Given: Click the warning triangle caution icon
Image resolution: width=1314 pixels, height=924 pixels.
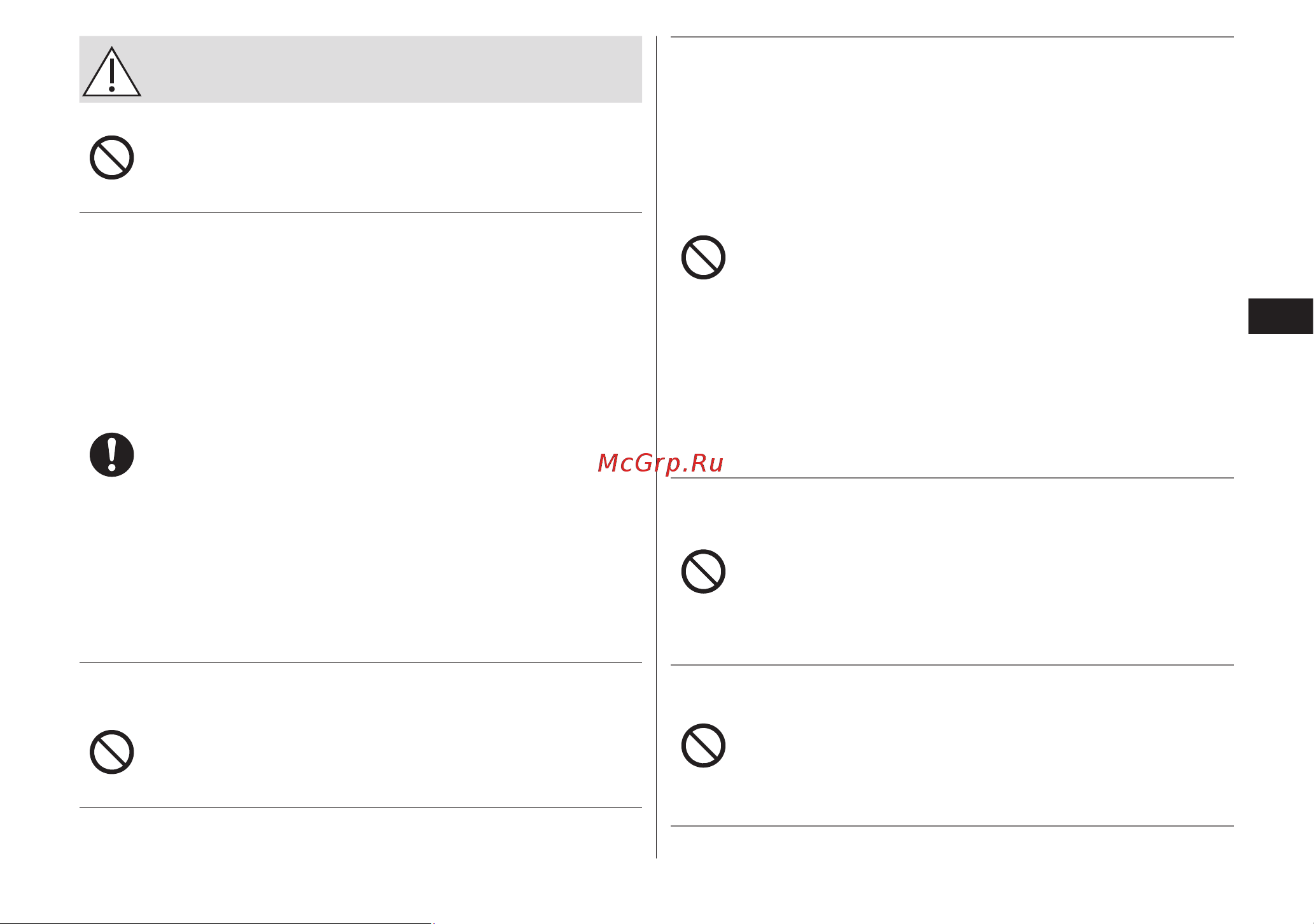Looking at the screenshot, I should click(x=111, y=71).
